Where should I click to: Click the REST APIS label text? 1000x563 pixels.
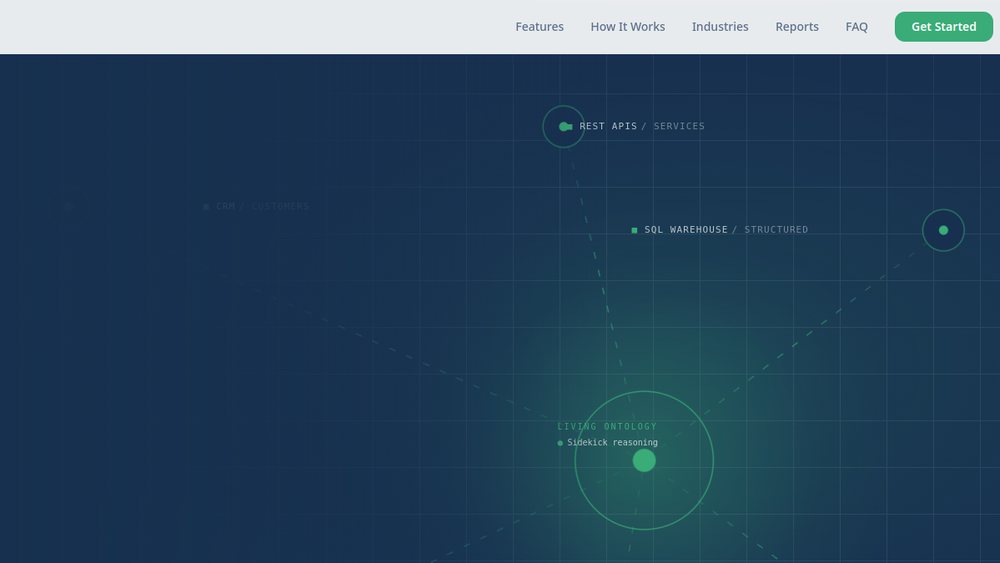click(x=608, y=126)
